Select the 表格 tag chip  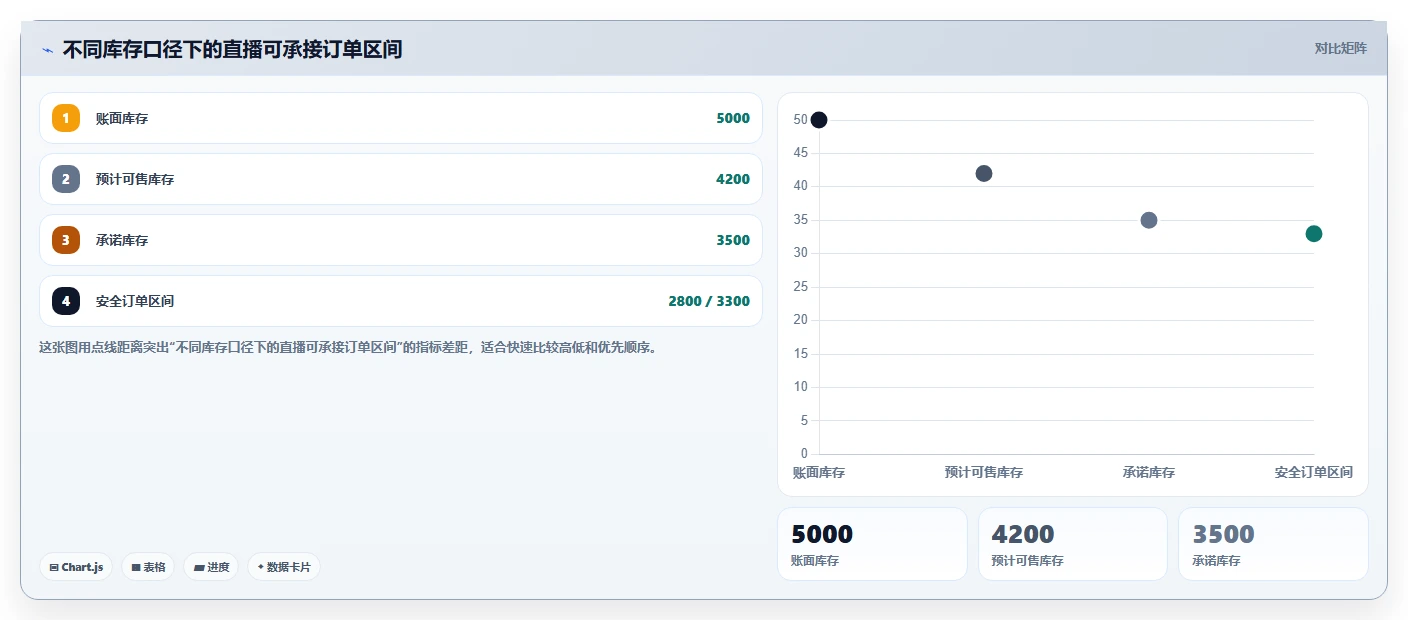point(148,567)
